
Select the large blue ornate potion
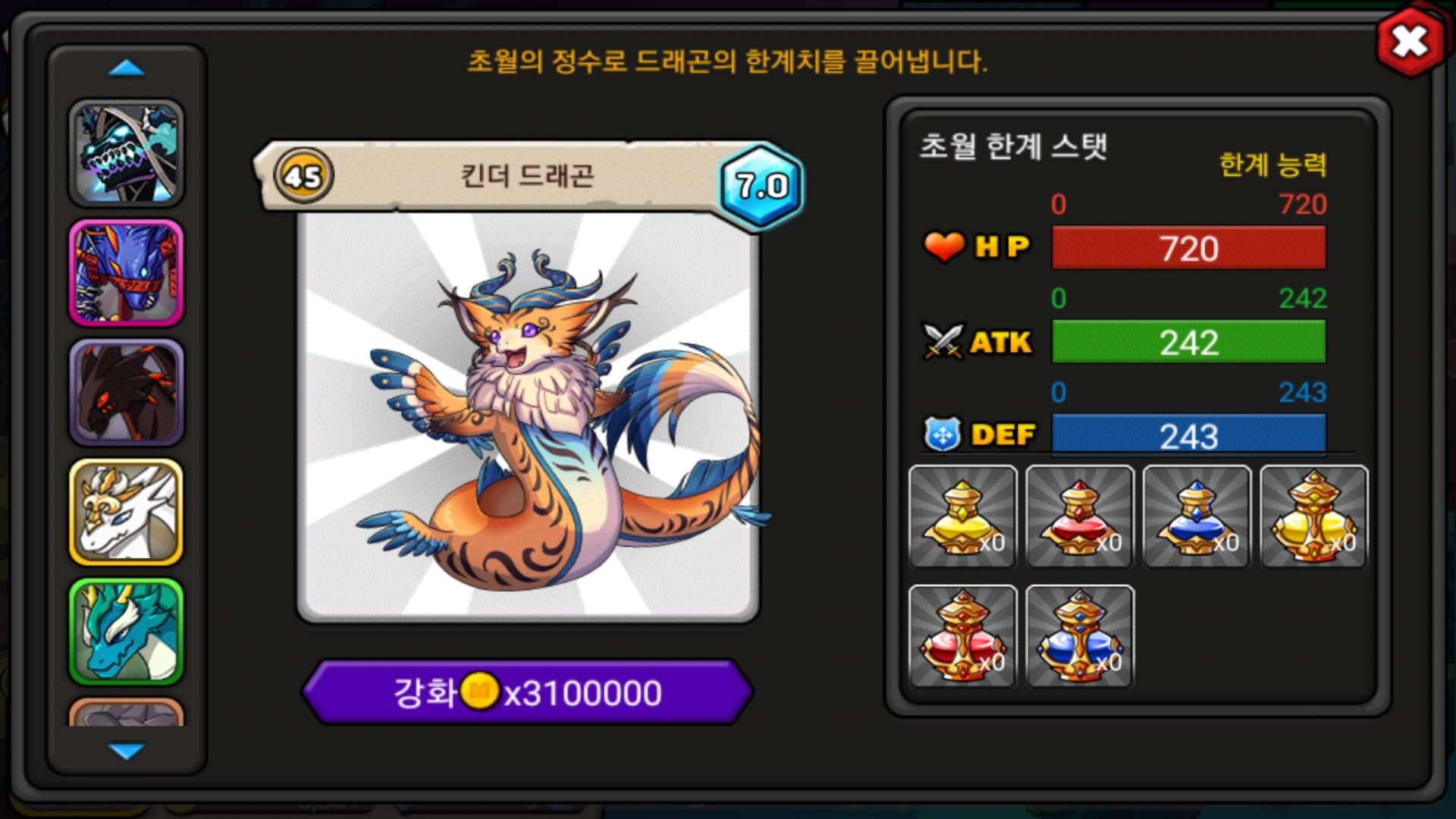point(1079,635)
